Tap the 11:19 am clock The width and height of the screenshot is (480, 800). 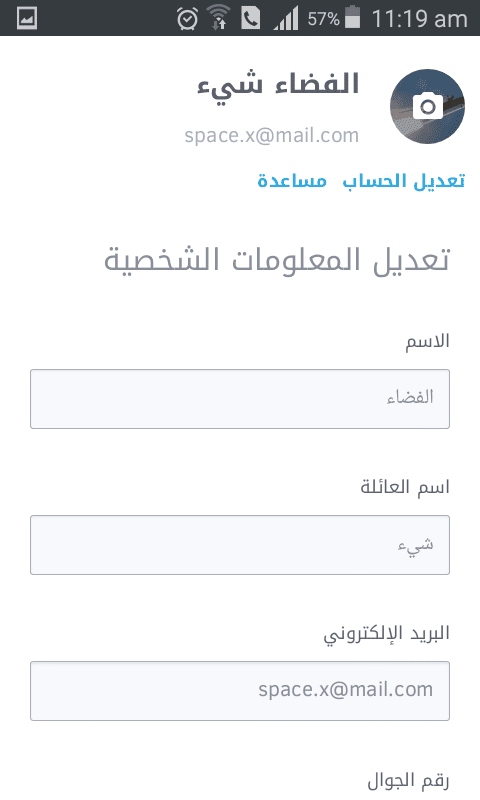click(x=419, y=19)
